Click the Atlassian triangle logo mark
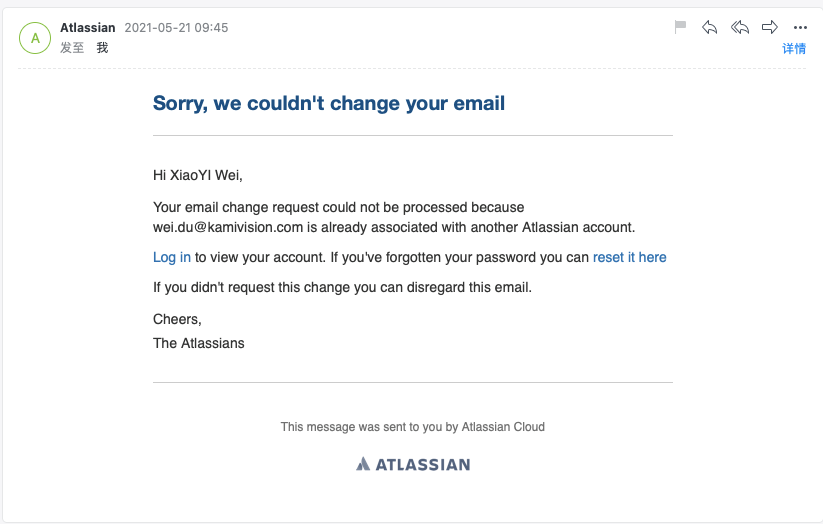Image resolution: width=823 pixels, height=524 pixels. [x=363, y=464]
